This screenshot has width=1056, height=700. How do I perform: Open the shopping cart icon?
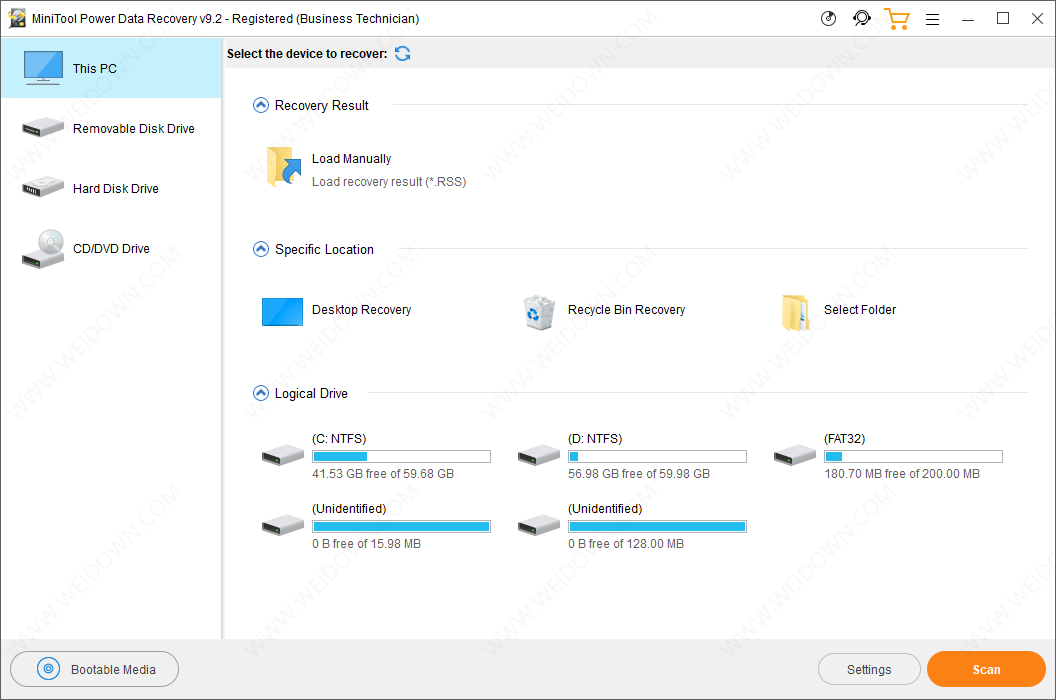tap(897, 19)
